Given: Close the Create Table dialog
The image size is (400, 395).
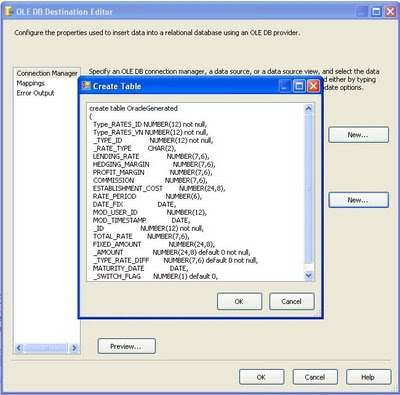Looking at the screenshot, I should [x=313, y=86].
